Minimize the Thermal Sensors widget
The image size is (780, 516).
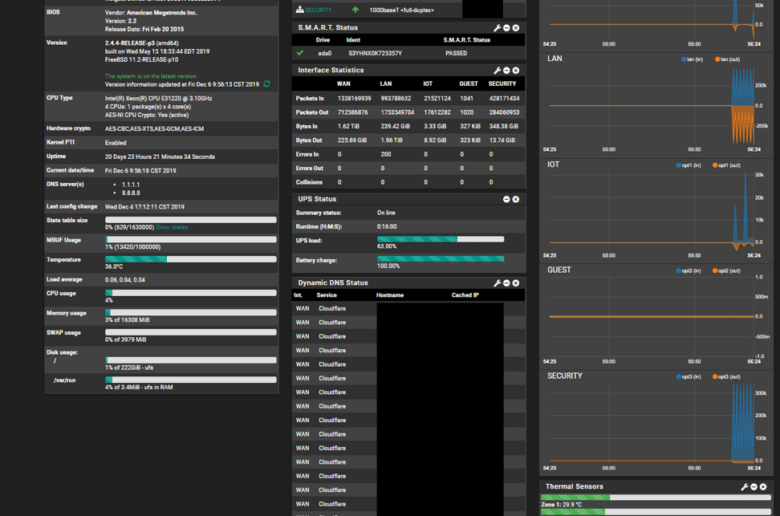pos(754,487)
